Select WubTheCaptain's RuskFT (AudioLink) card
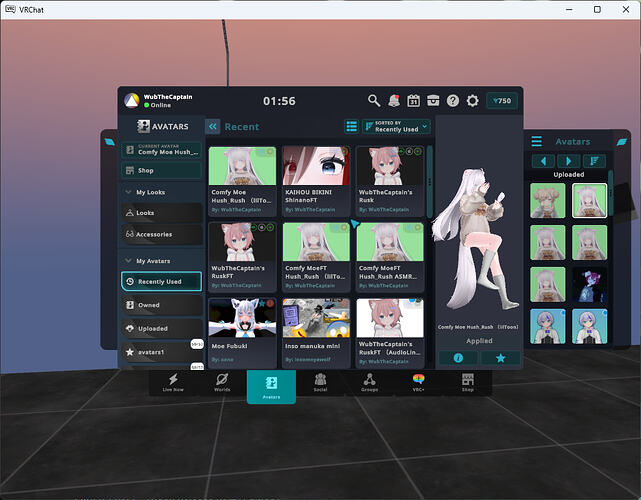The image size is (641, 500). (390, 333)
